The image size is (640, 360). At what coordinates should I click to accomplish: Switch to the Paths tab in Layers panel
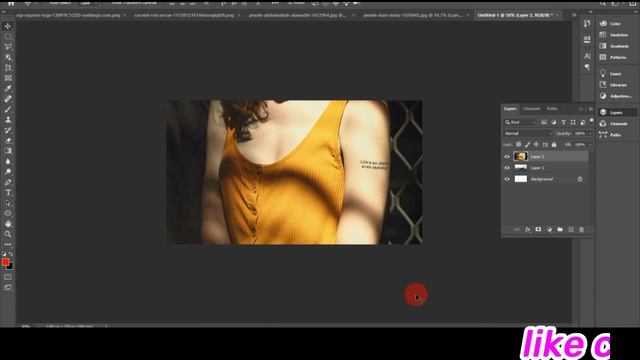coord(552,109)
